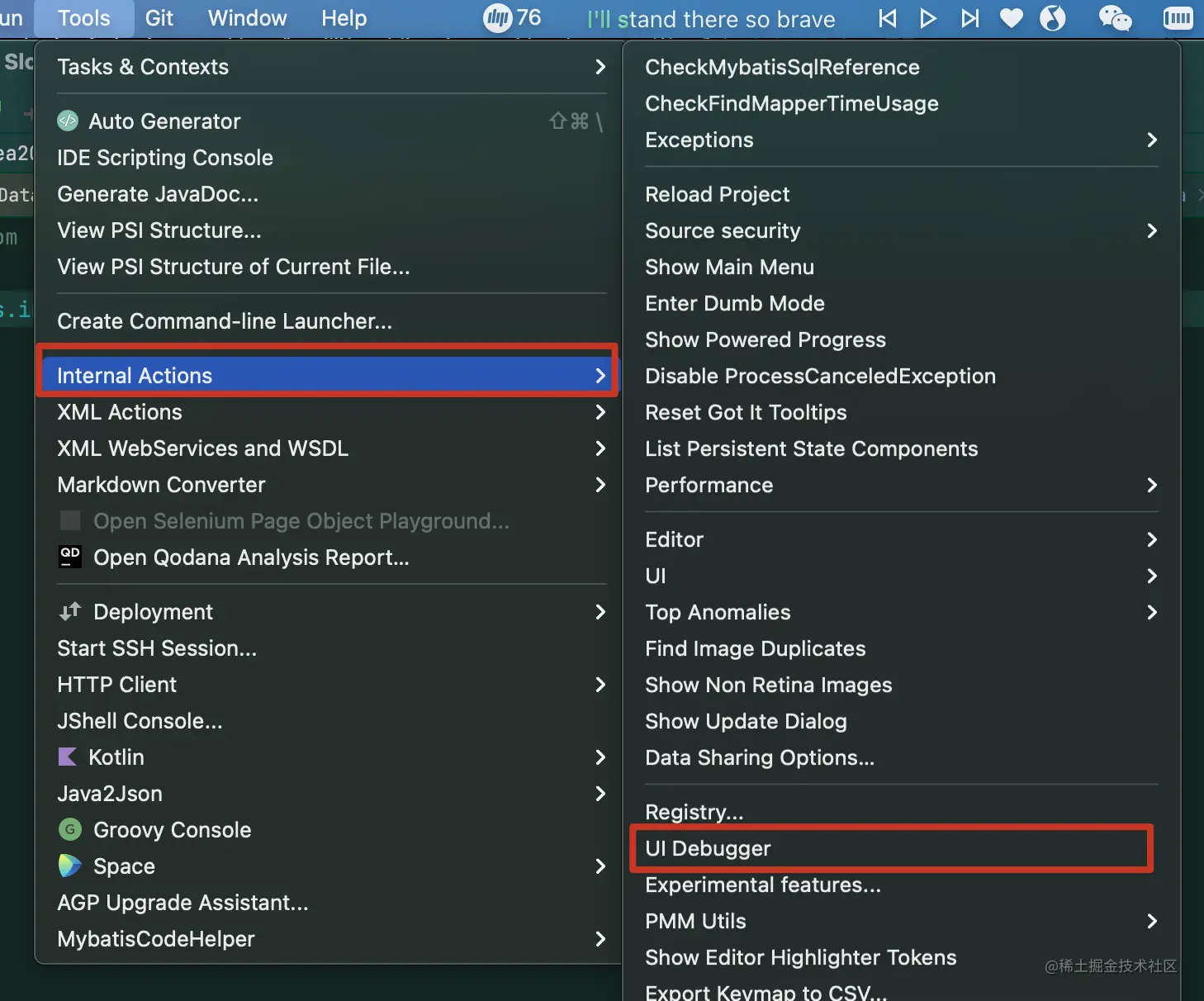Open the Tools menu
1204x1001 pixels.
click(x=84, y=18)
